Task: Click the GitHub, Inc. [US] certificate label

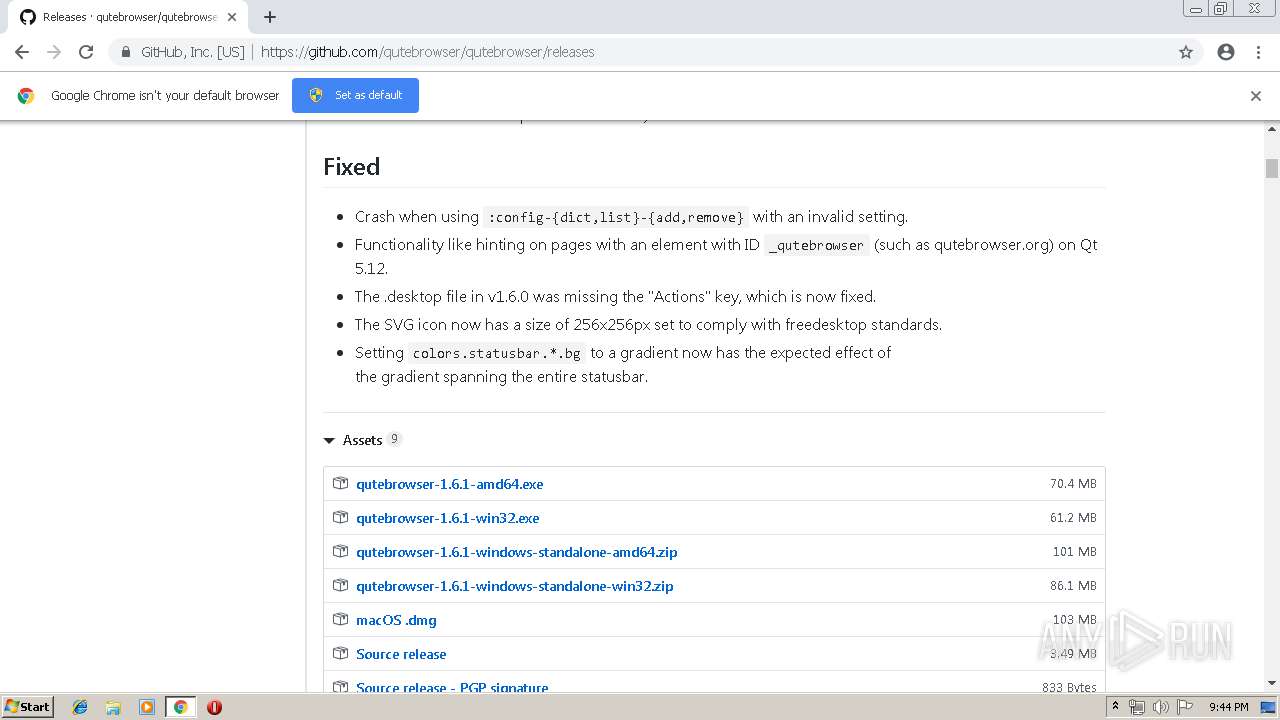Action: point(192,52)
